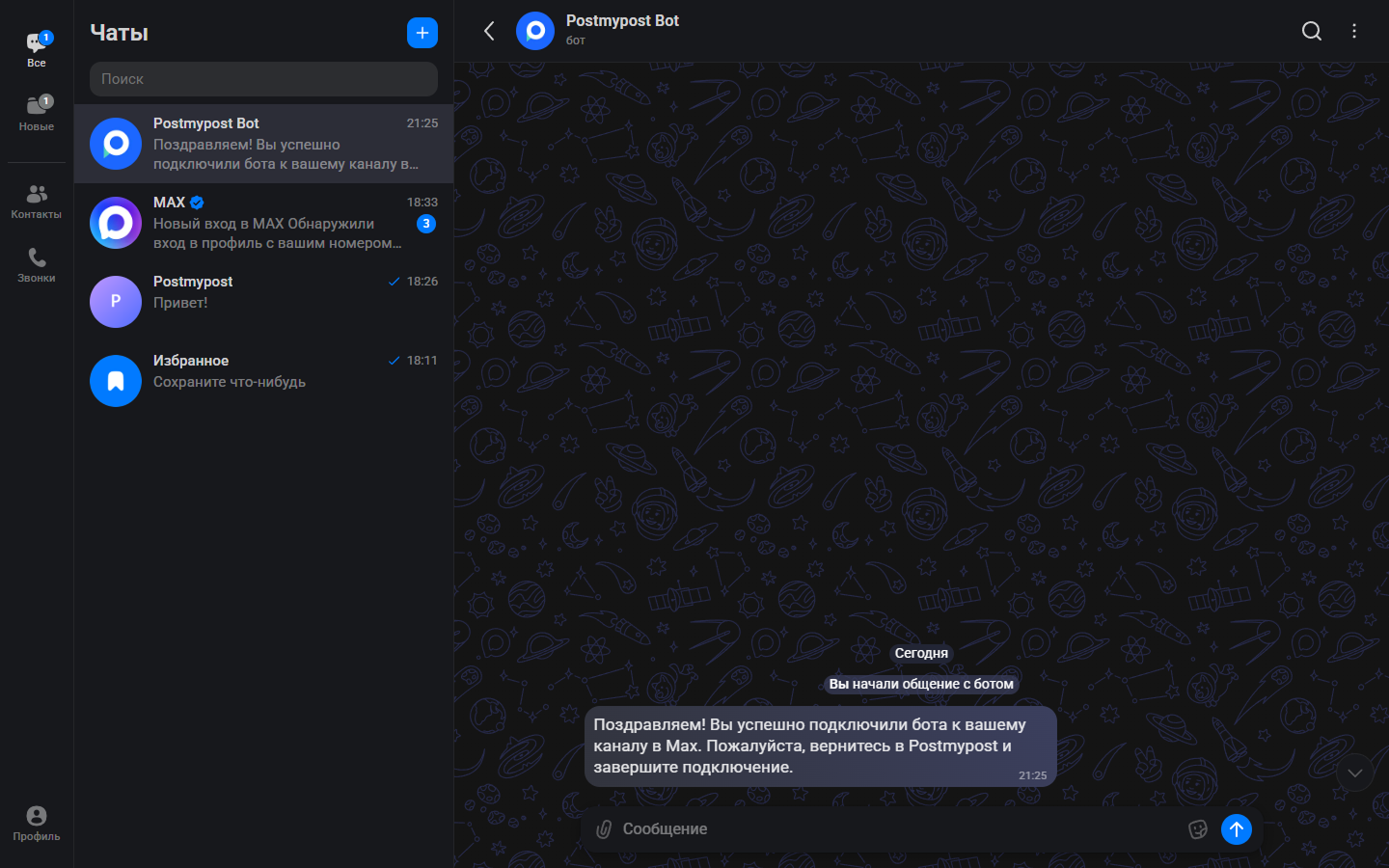Go back using the left arrow
The height and width of the screenshot is (868, 1389).
pyautogui.click(x=489, y=31)
